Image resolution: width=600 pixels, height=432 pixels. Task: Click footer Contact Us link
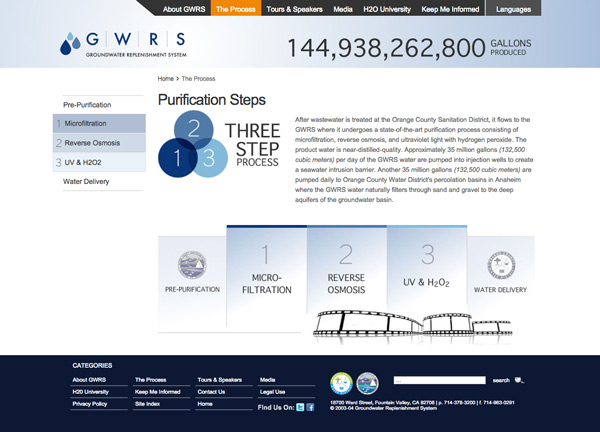[211, 392]
